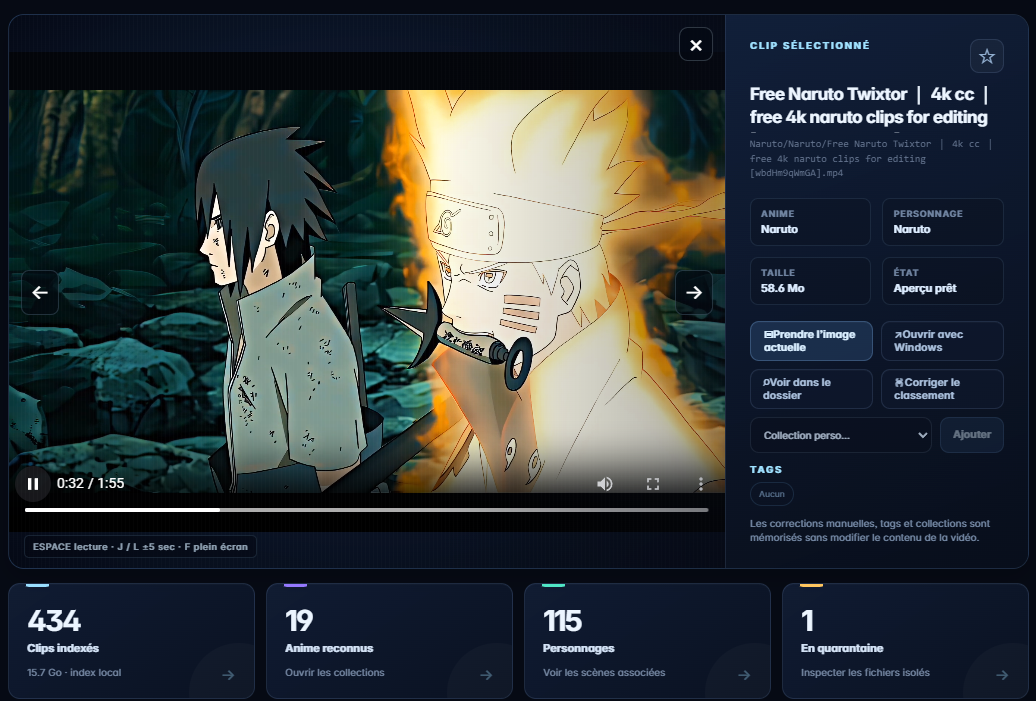Expand the 'Collection perso...' dropdown

(x=840, y=435)
